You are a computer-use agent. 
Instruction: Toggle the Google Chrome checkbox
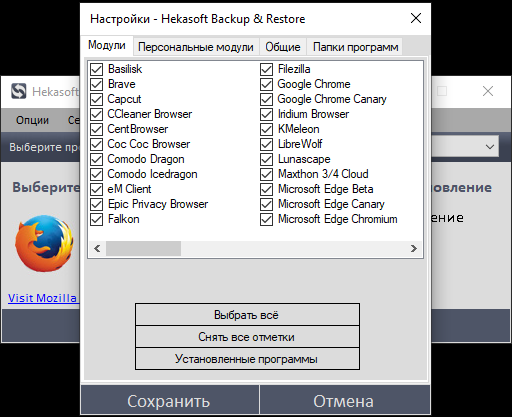coord(266,84)
